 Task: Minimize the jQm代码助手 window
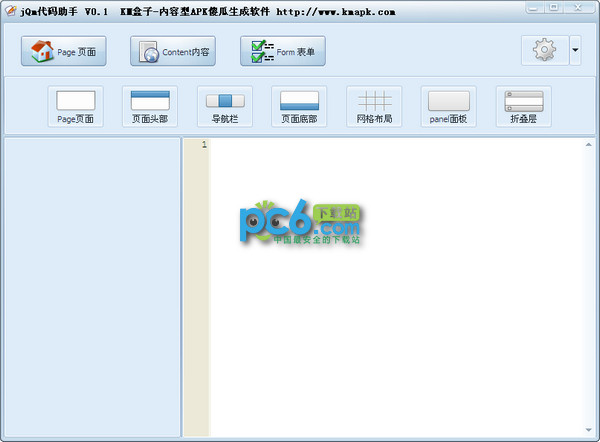pos(534,8)
